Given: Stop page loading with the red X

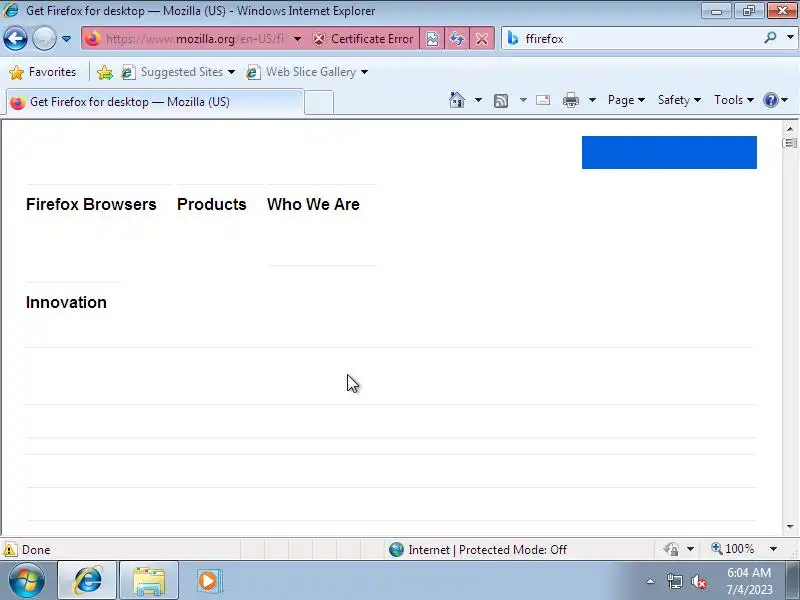Looking at the screenshot, I should coord(482,39).
